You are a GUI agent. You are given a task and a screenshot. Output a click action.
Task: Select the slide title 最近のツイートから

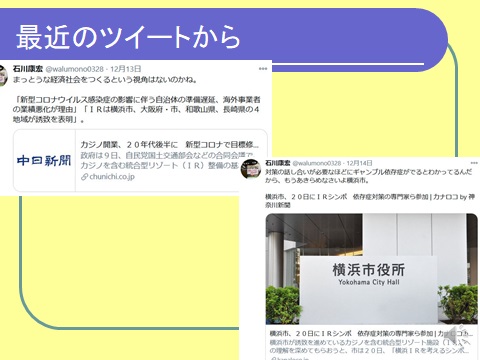128,37
